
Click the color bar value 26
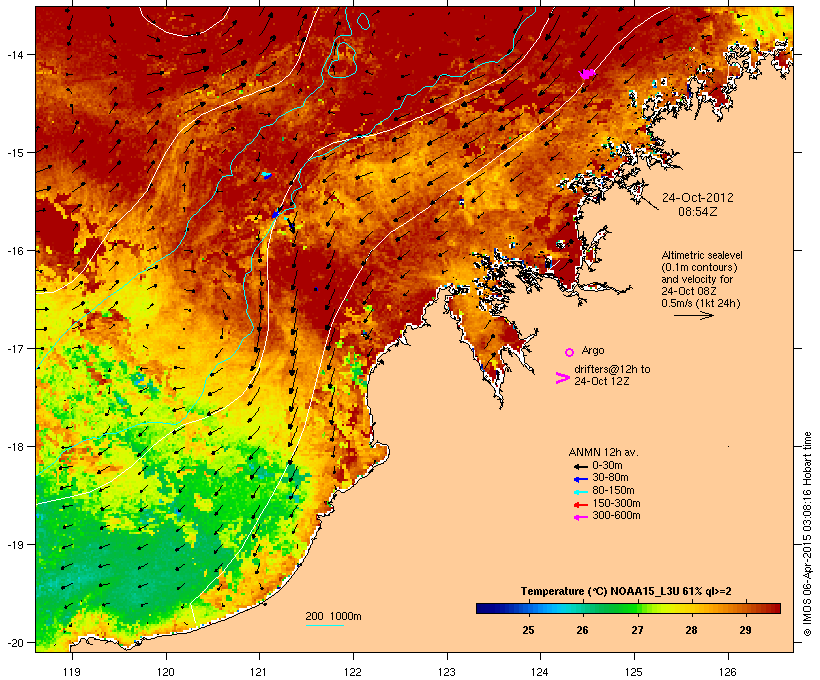[x=583, y=630]
